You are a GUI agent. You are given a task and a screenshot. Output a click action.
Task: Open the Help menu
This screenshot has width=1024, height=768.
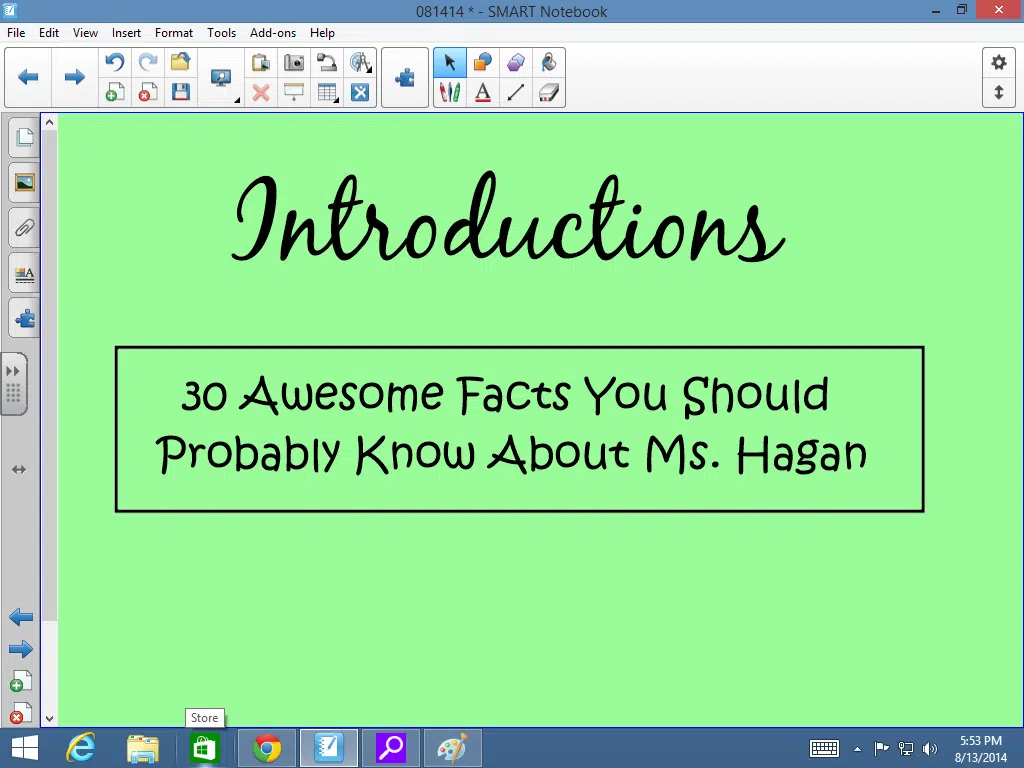pos(322,33)
